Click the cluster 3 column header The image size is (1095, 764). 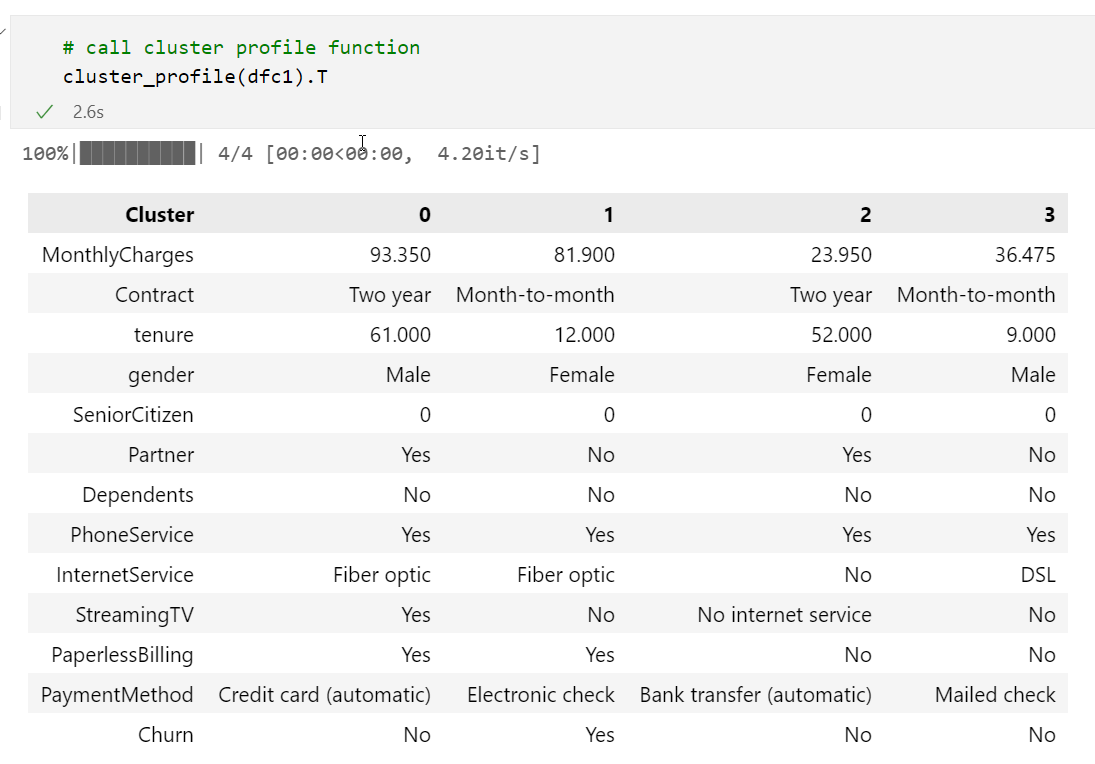tap(1049, 214)
